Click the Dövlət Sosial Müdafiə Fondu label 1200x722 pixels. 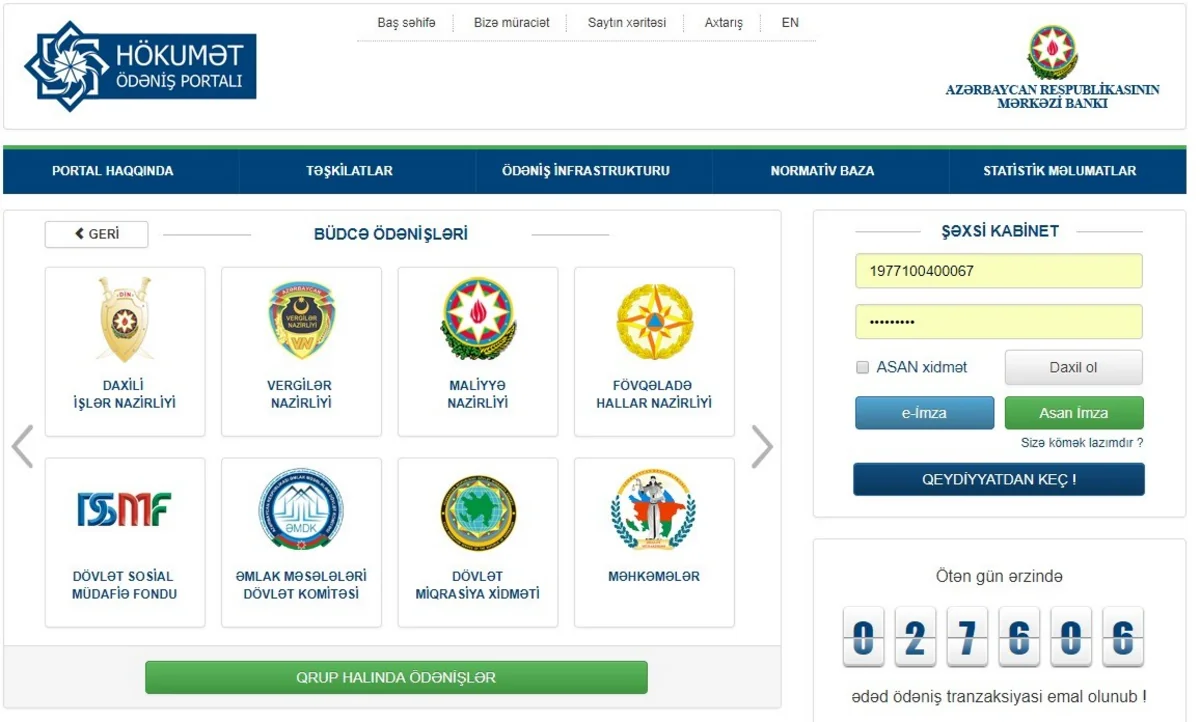(125, 585)
